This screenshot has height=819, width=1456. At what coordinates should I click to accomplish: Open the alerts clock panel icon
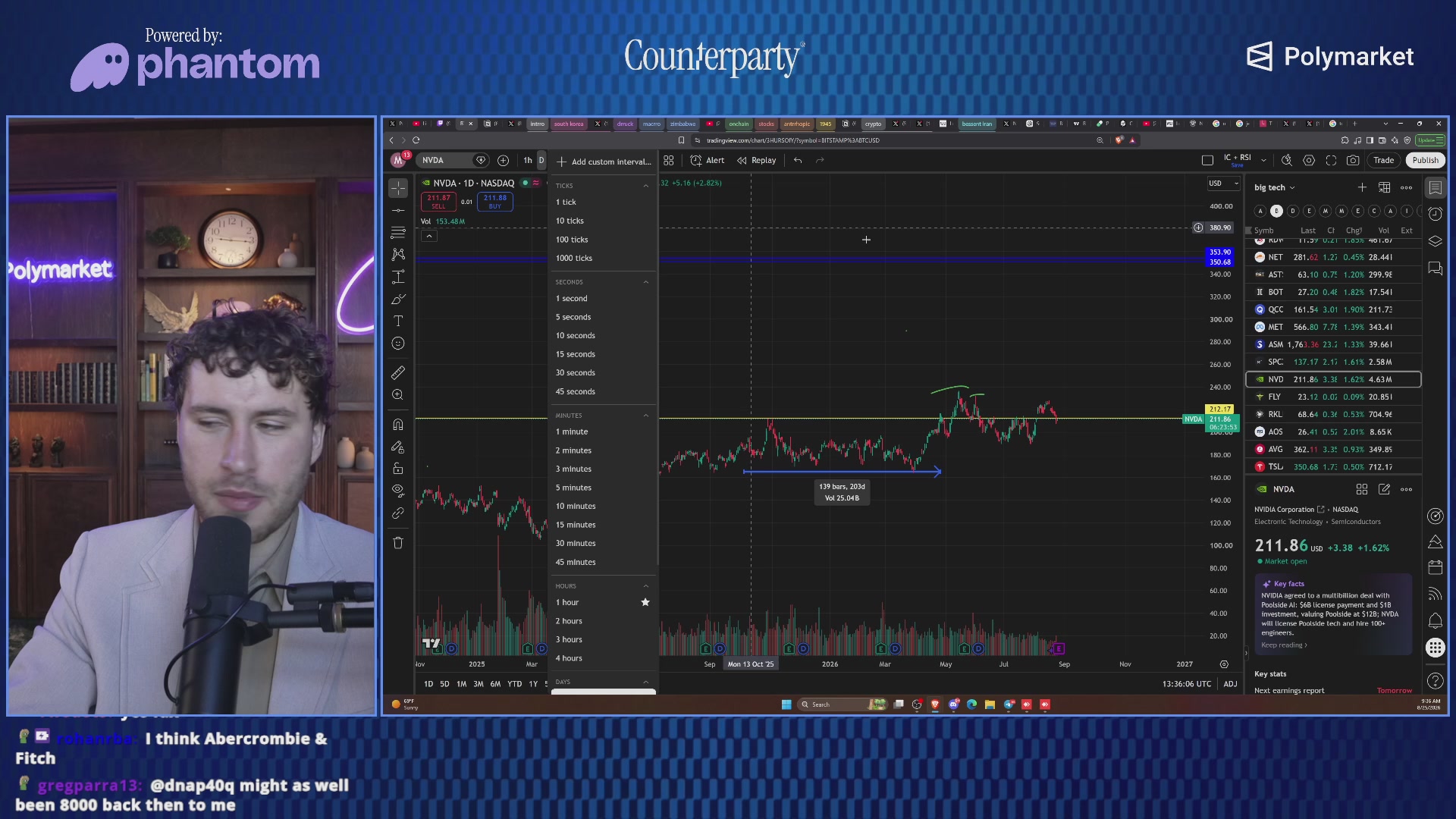(1436, 214)
